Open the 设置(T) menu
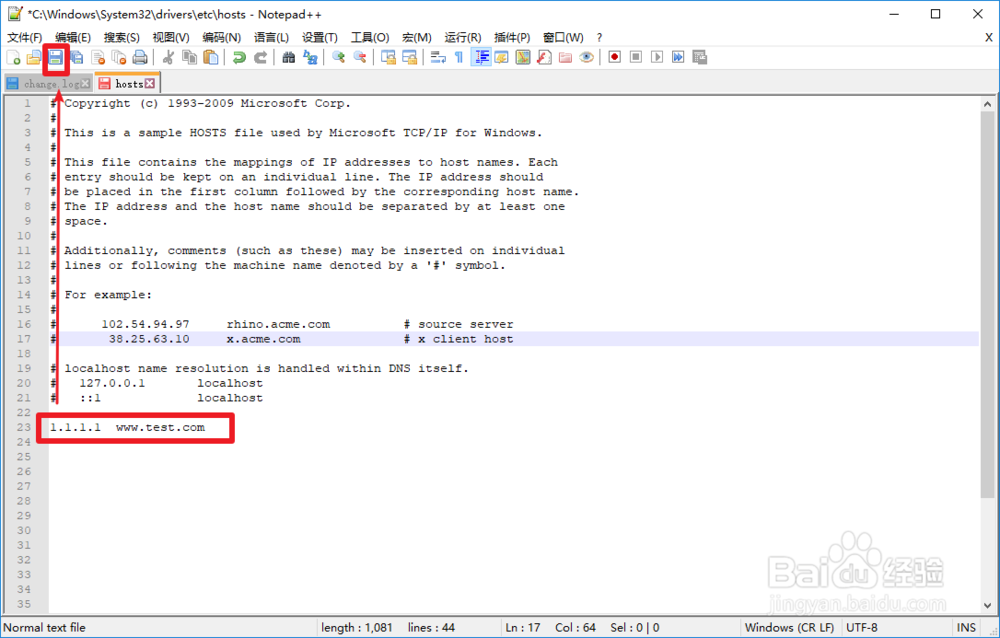1000x638 pixels. (x=320, y=38)
